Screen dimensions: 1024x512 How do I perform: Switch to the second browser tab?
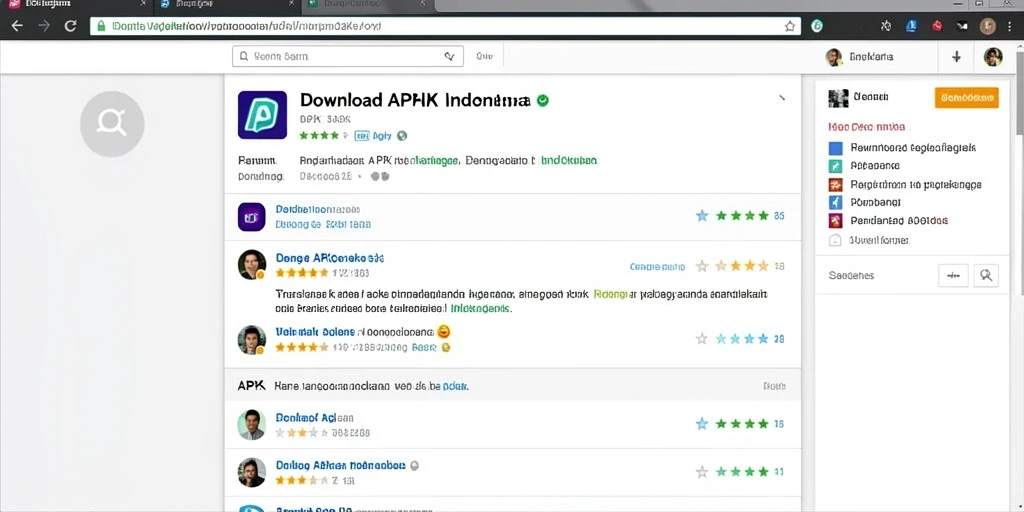tap(226, 5)
